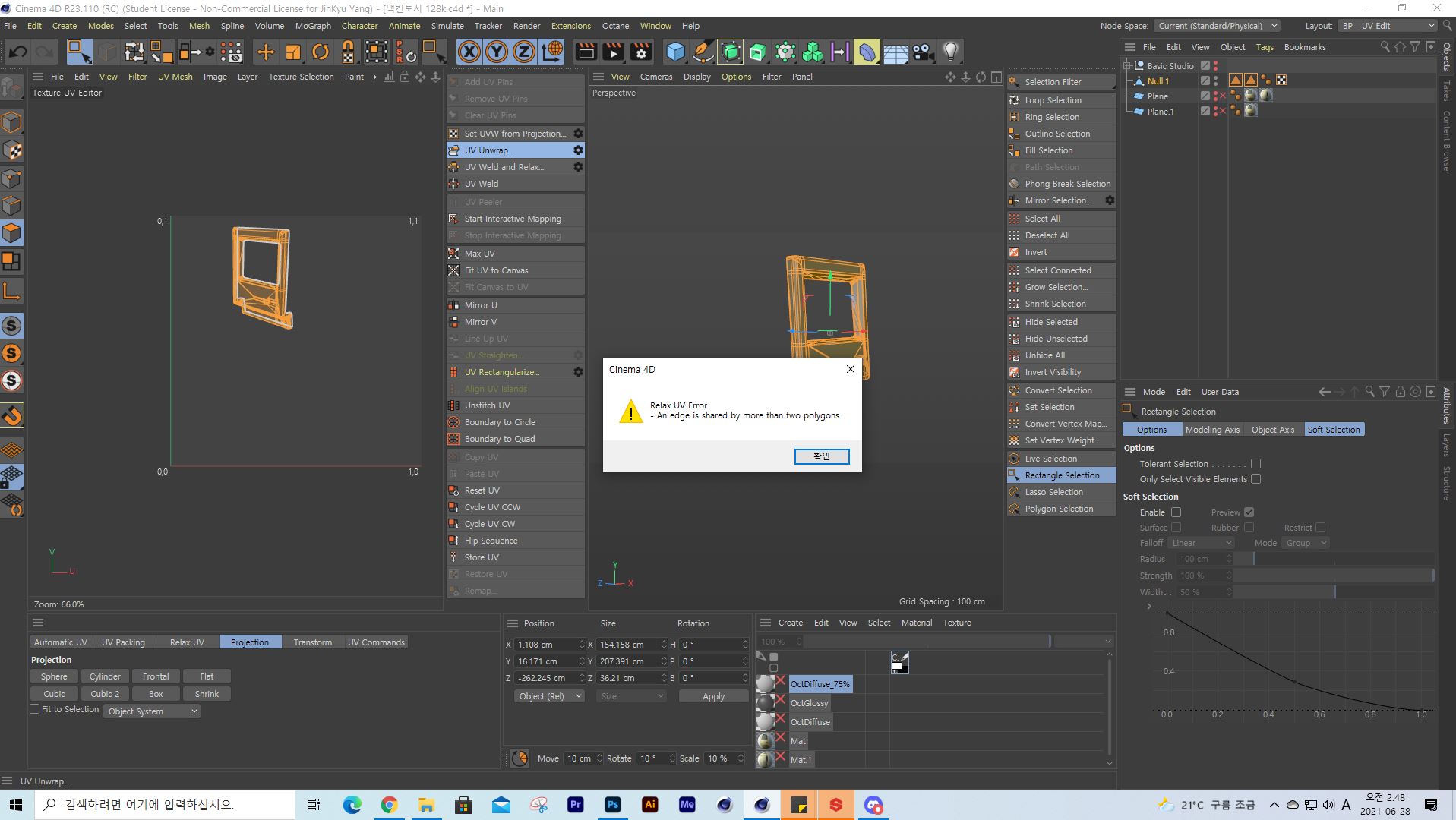Toggle Null.1 object enable checkmark
This screenshot has width=1456, height=820.
point(1205,81)
